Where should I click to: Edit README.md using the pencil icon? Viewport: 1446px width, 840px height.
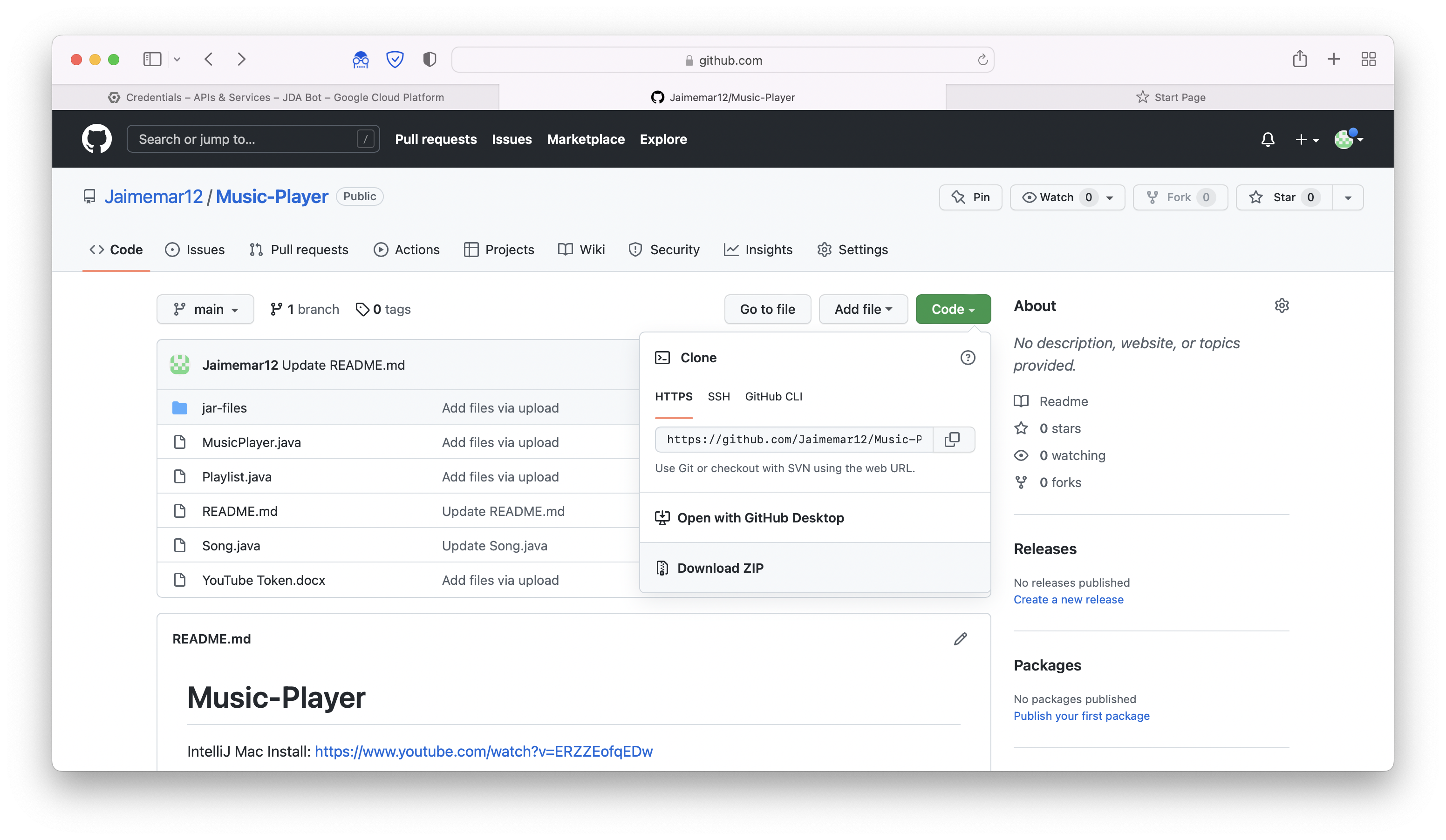[961, 638]
